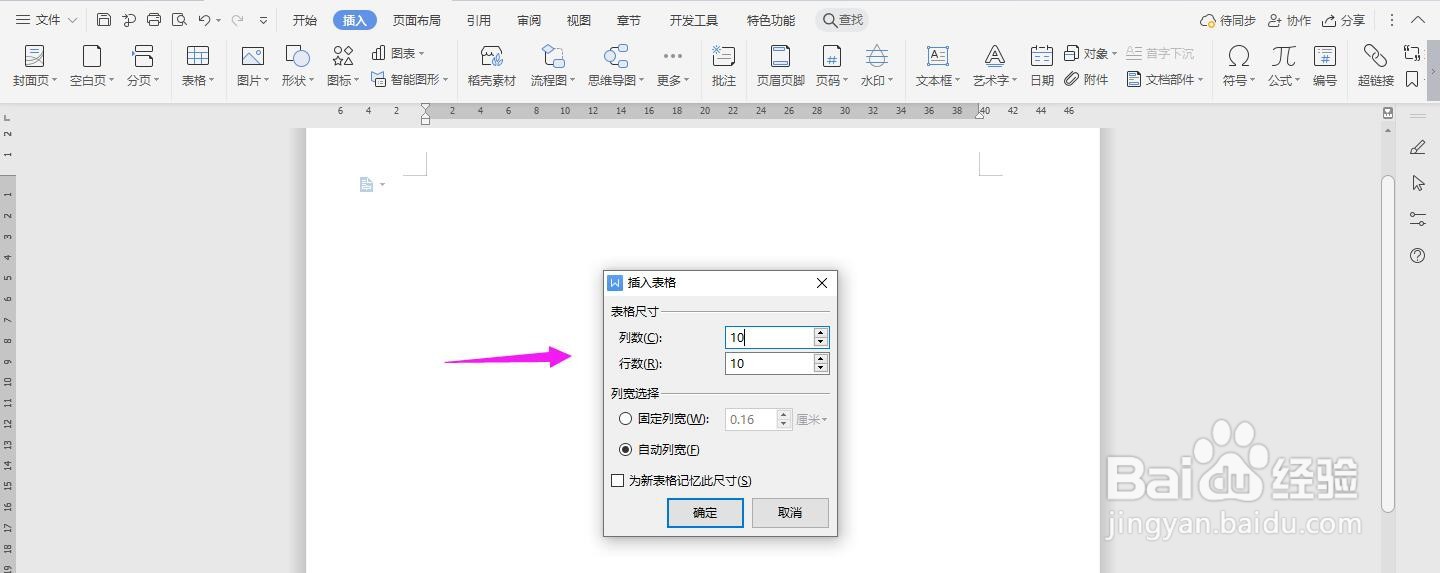The image size is (1440, 573).
Task: Decrease the row count with down stepper
Action: [821, 369]
